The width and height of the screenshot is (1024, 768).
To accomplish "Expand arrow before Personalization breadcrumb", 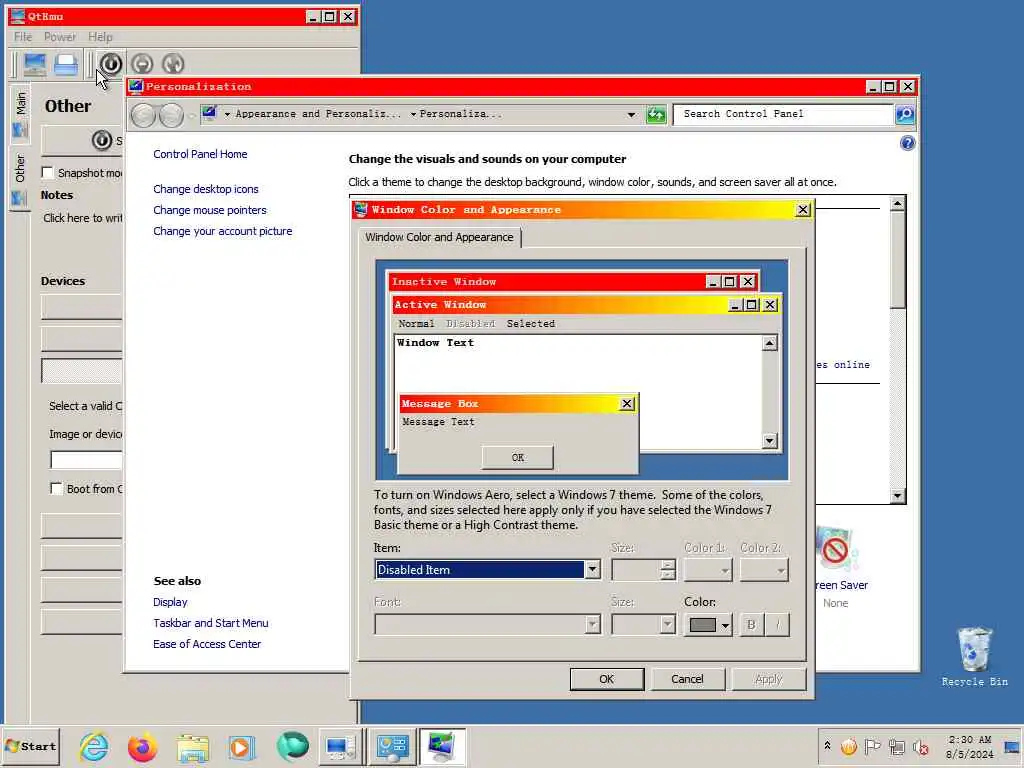I will pyautogui.click(x=413, y=114).
